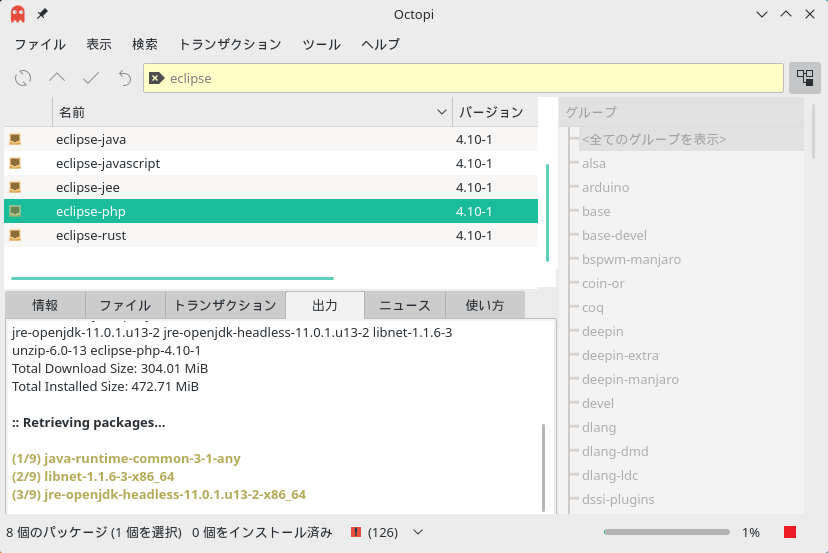
Task: Switch to the ニュース tab
Action: (405, 305)
